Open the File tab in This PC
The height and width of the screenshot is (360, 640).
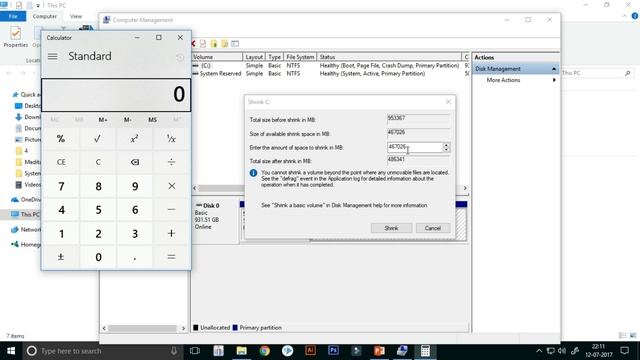coord(13,16)
